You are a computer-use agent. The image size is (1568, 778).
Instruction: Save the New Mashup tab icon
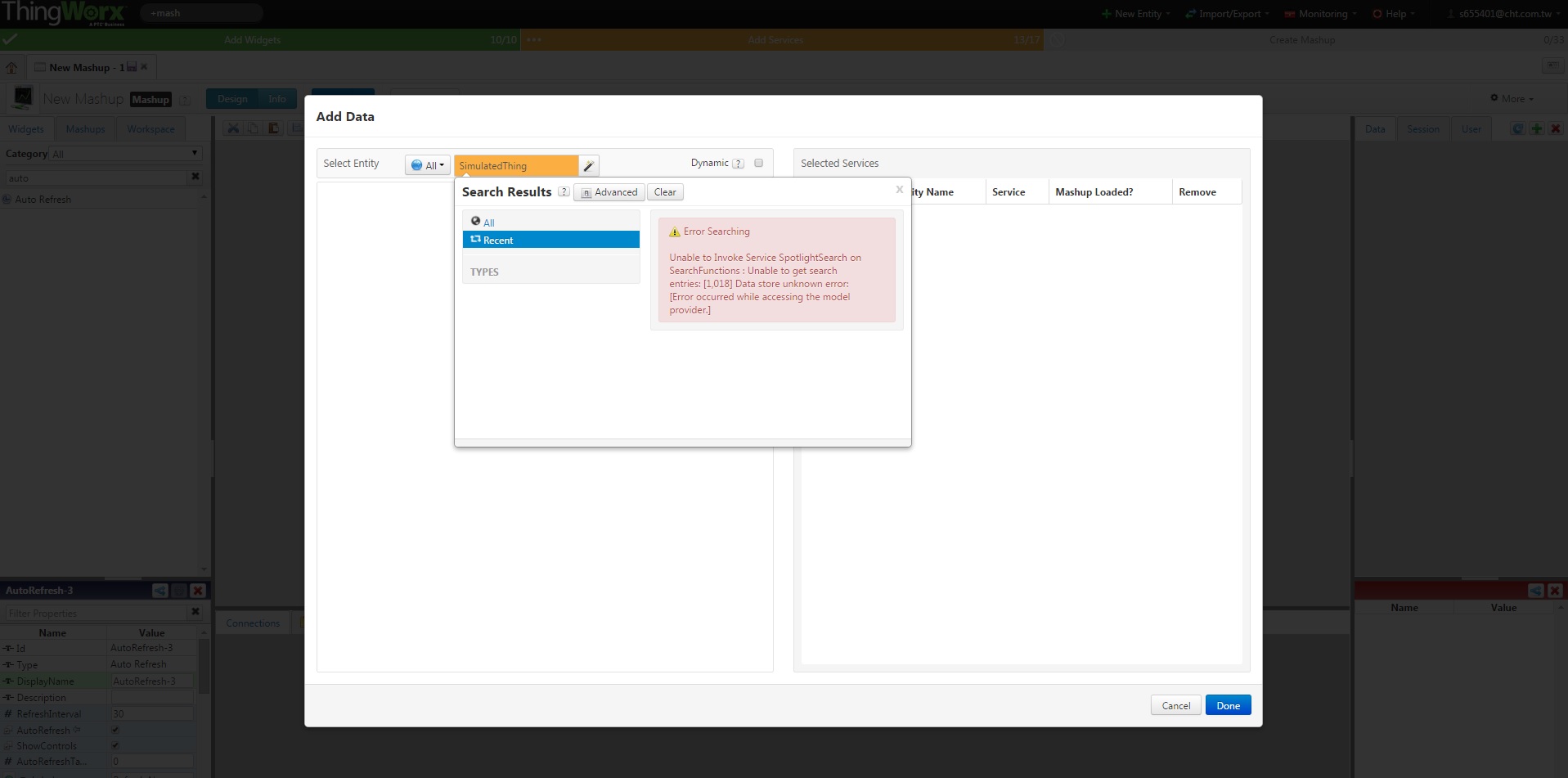[x=132, y=67]
